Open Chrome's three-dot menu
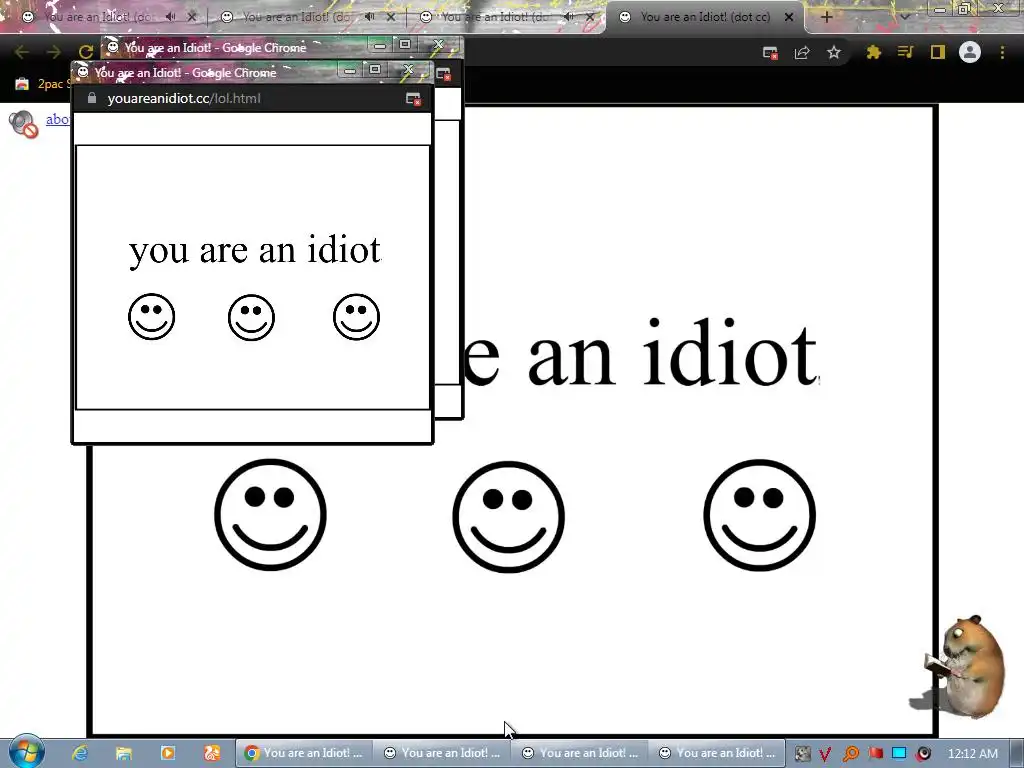 [x=1002, y=52]
